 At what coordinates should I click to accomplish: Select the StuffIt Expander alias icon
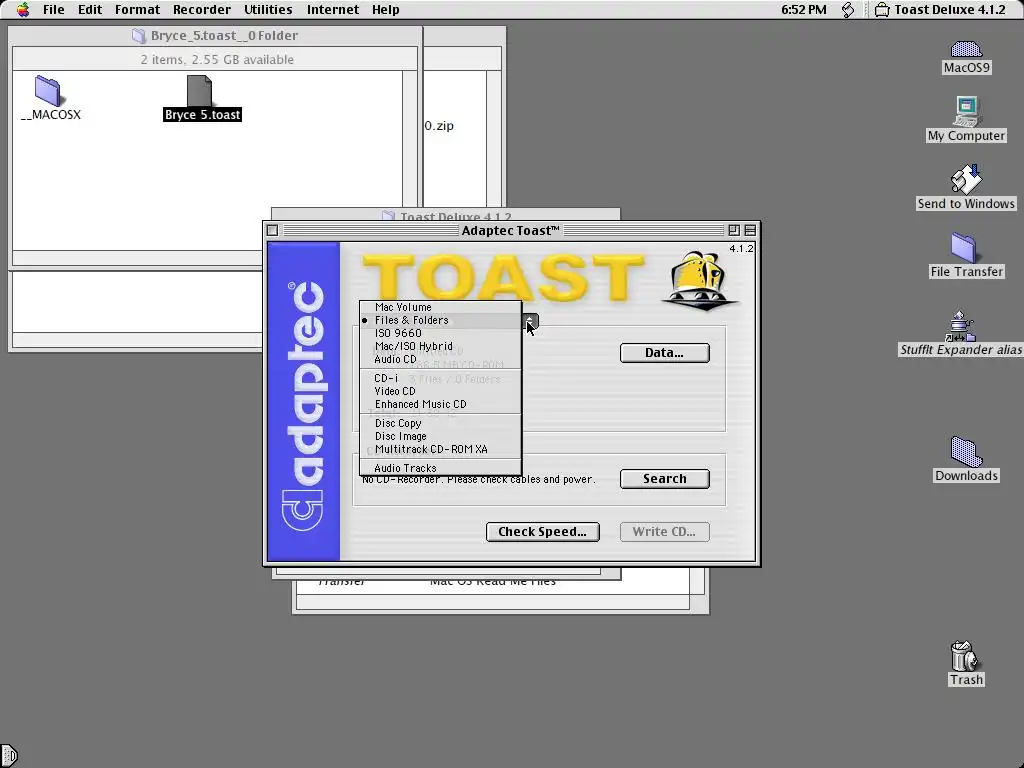pyautogui.click(x=960, y=326)
